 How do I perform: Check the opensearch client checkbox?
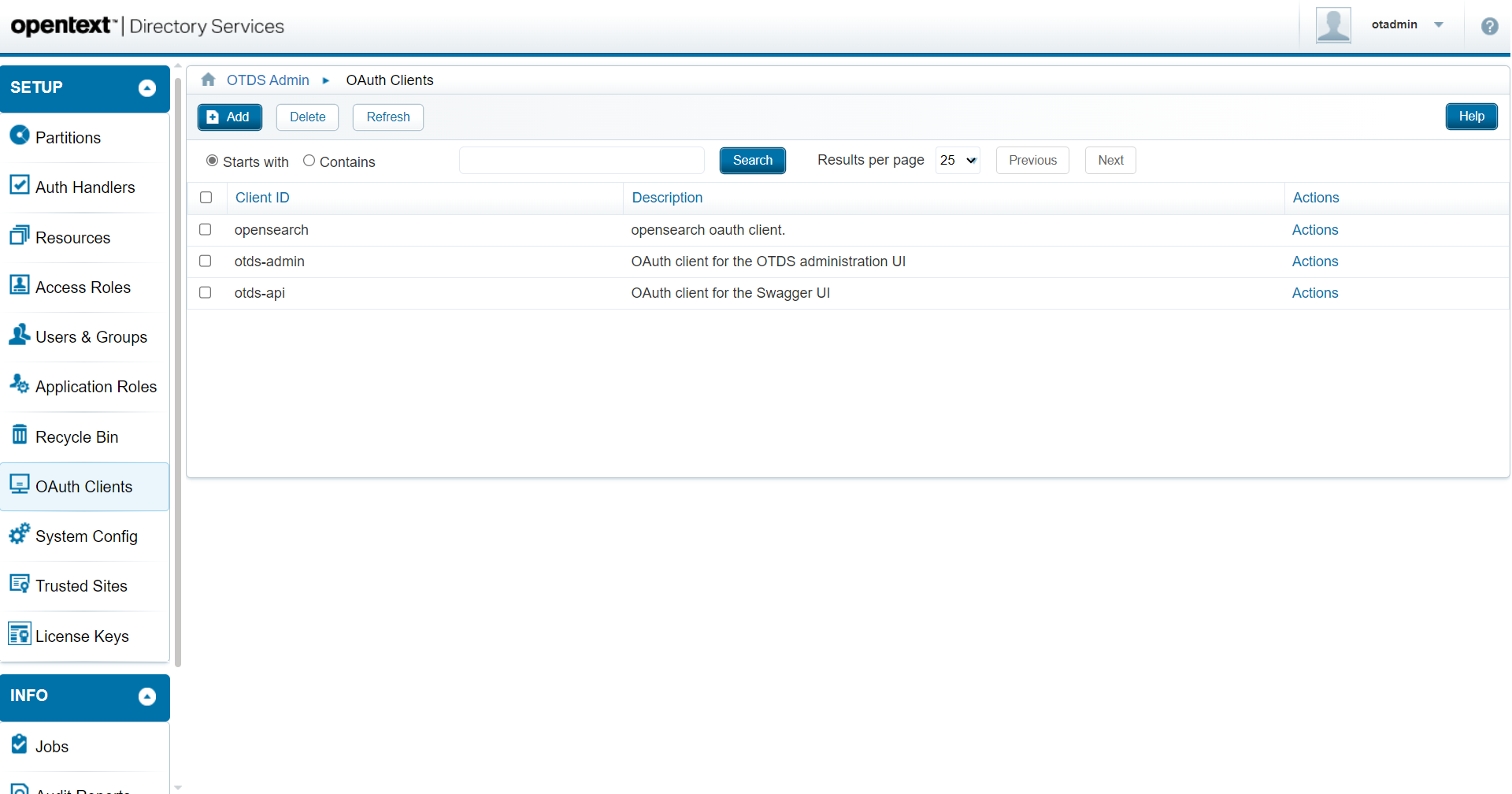206,229
